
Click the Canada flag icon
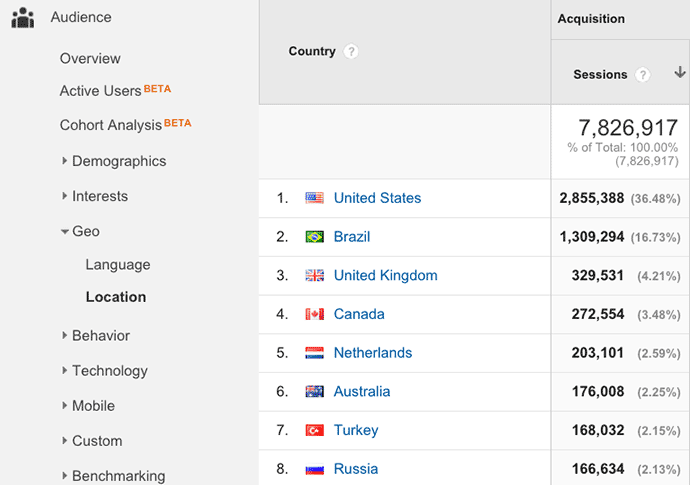tap(315, 314)
